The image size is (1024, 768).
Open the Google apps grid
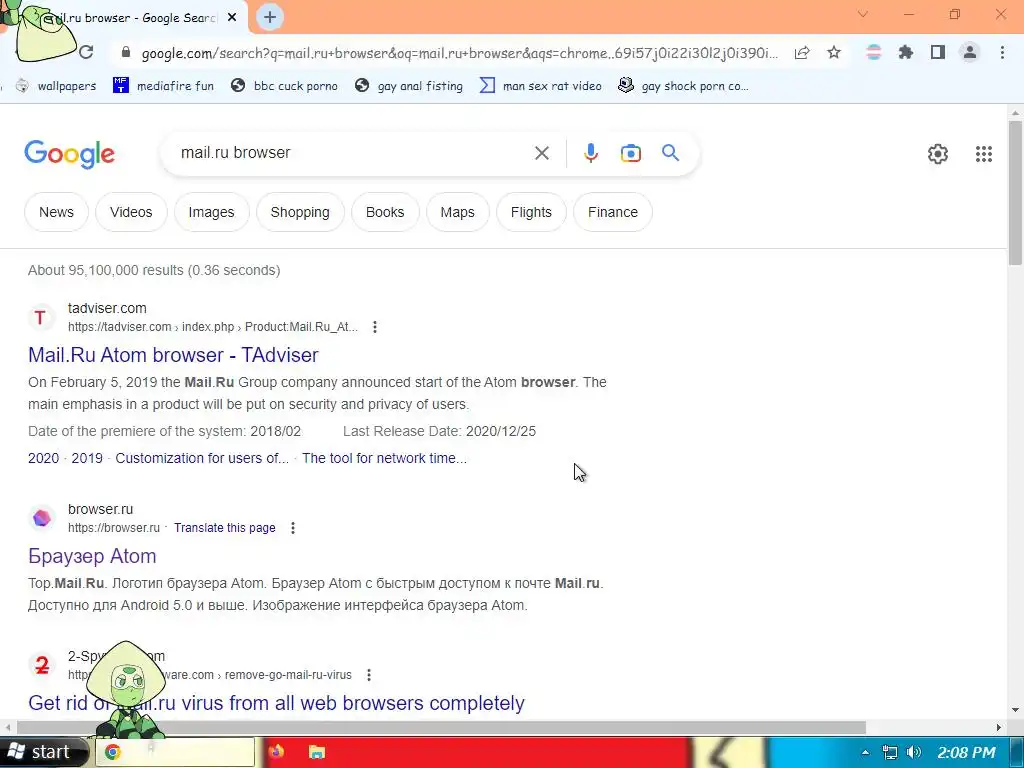pos(984,153)
